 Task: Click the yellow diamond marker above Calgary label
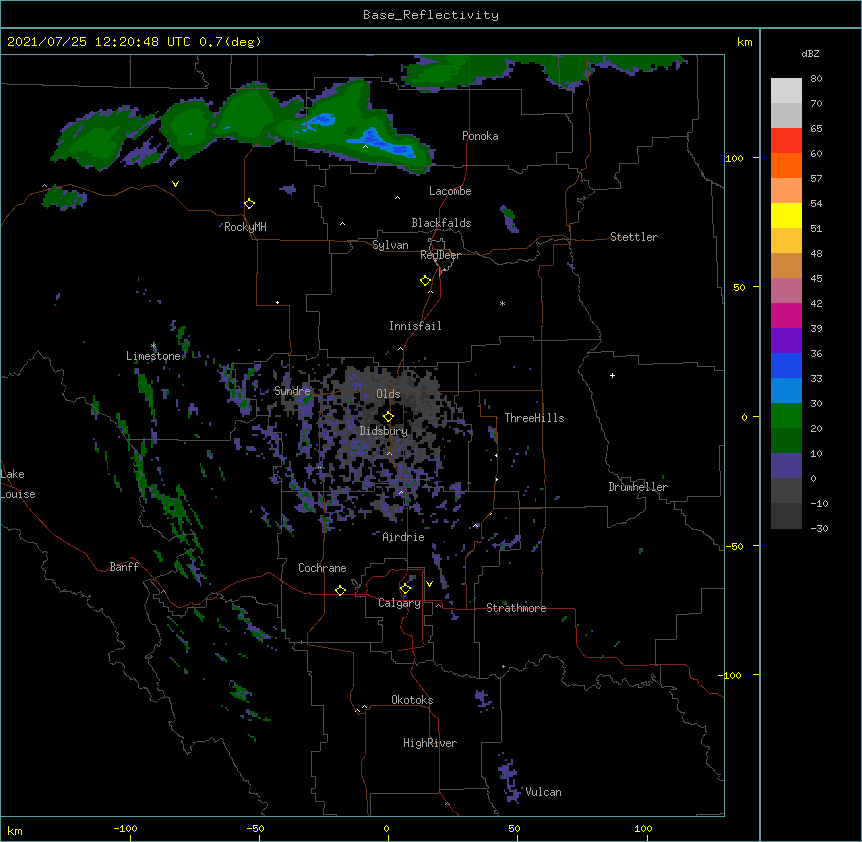[x=405, y=589]
